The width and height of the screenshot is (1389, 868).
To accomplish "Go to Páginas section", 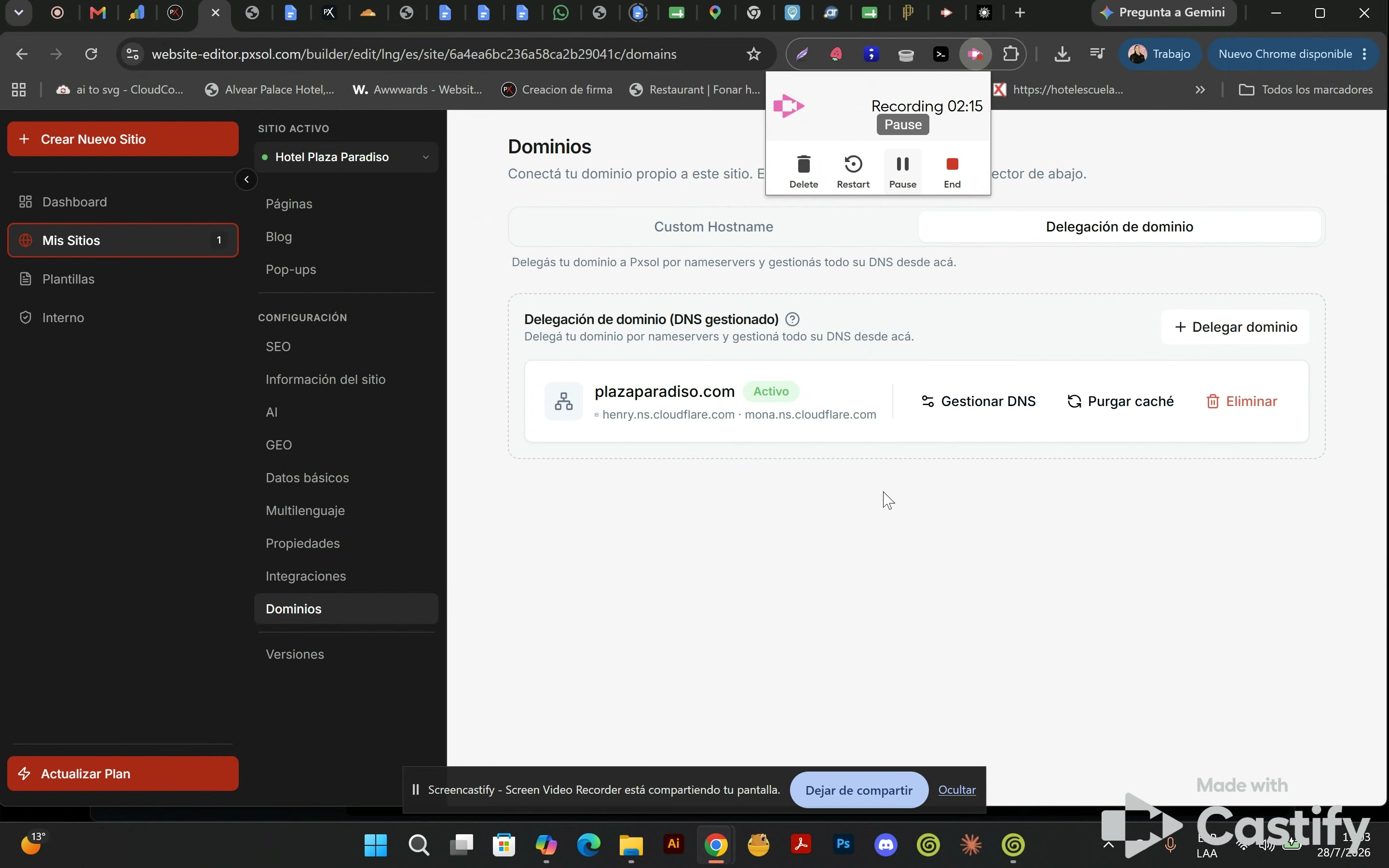I will coord(346,204).
